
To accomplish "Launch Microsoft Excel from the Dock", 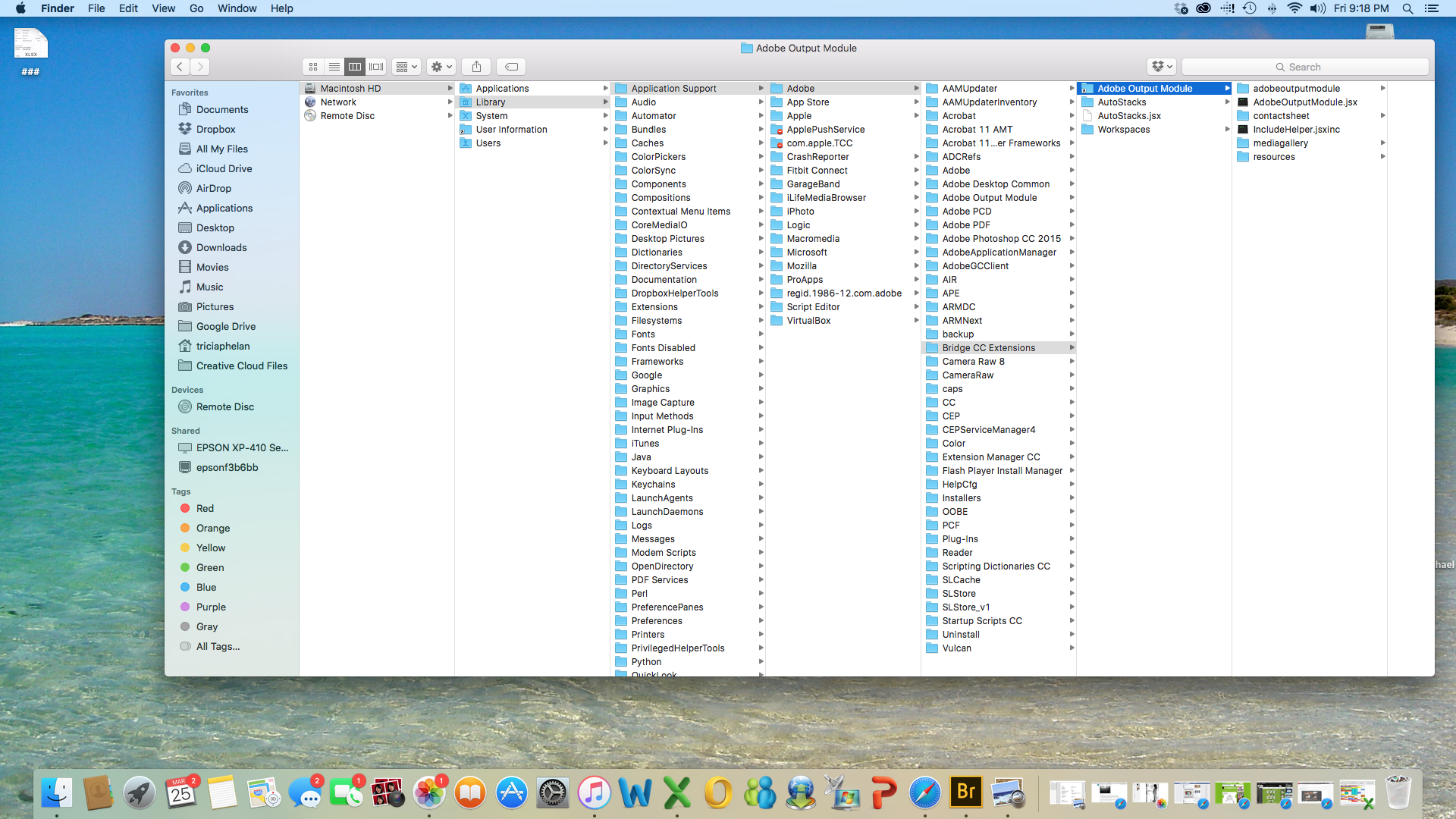I will coord(677,792).
